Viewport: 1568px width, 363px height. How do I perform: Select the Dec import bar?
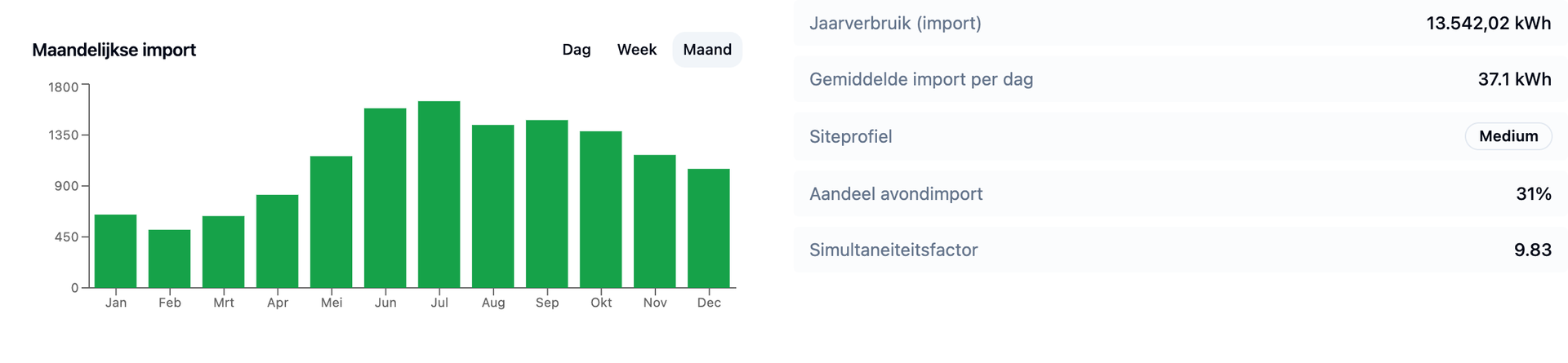708,228
